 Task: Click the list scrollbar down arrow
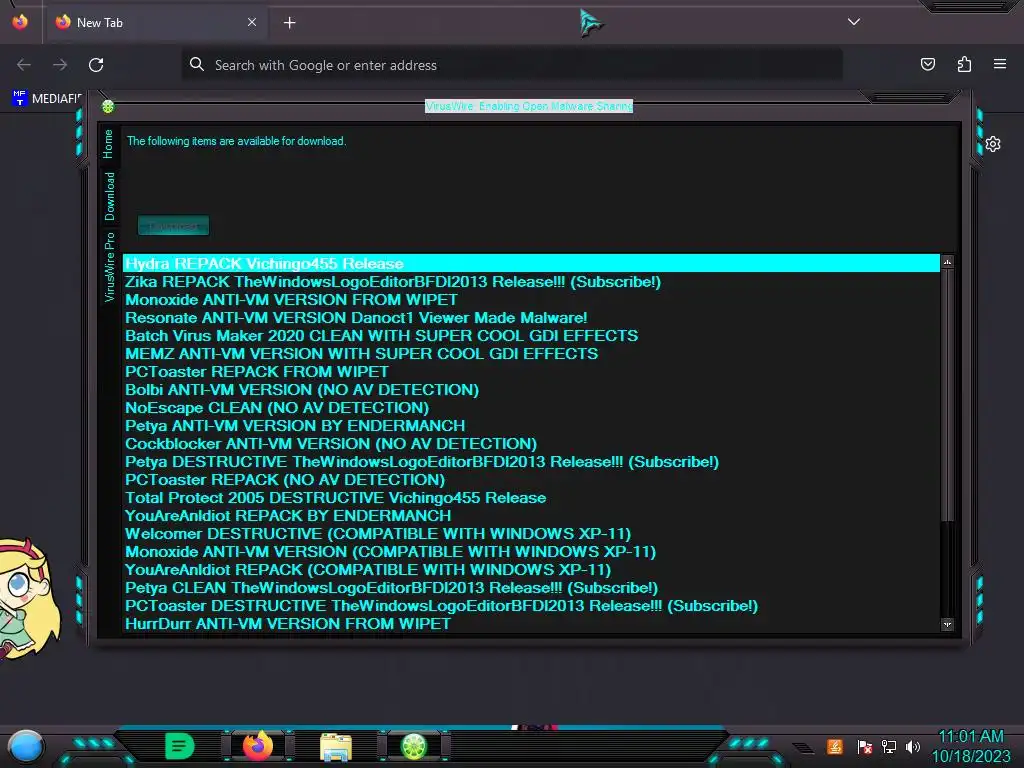tap(948, 625)
